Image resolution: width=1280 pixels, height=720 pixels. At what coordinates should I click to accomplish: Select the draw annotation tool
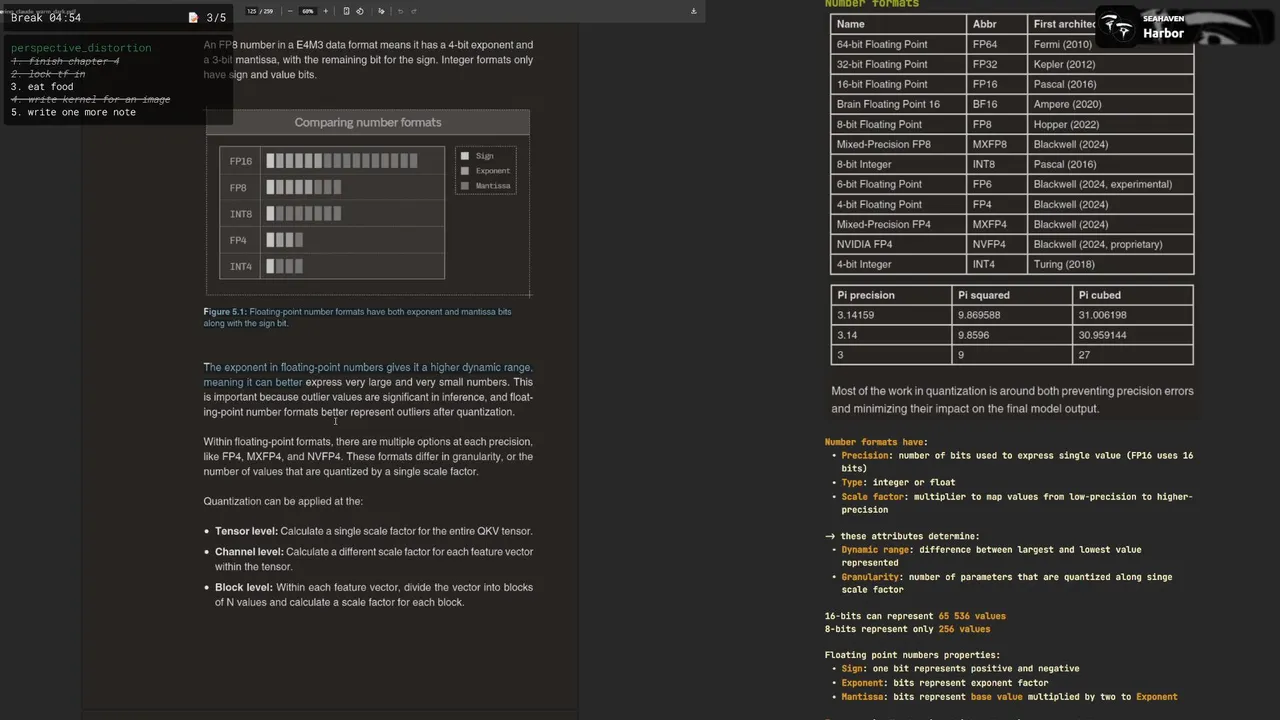(x=381, y=11)
